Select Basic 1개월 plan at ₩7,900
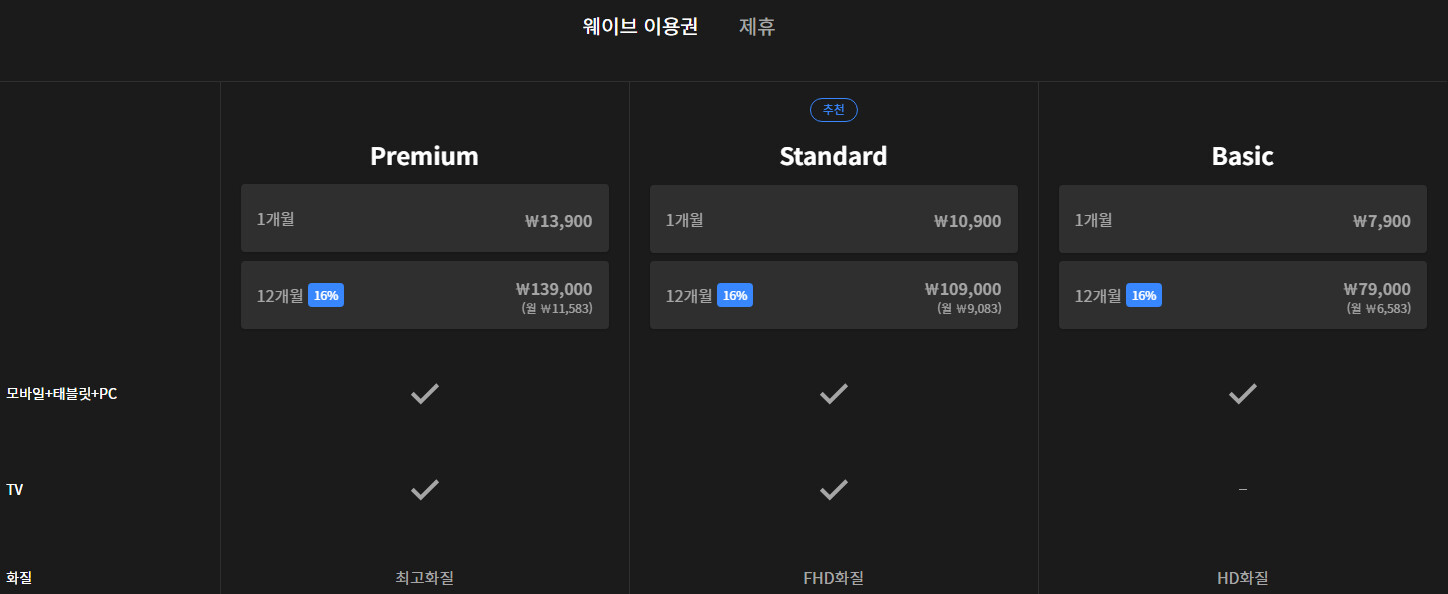Viewport: 1448px width, 594px height. coord(1242,219)
